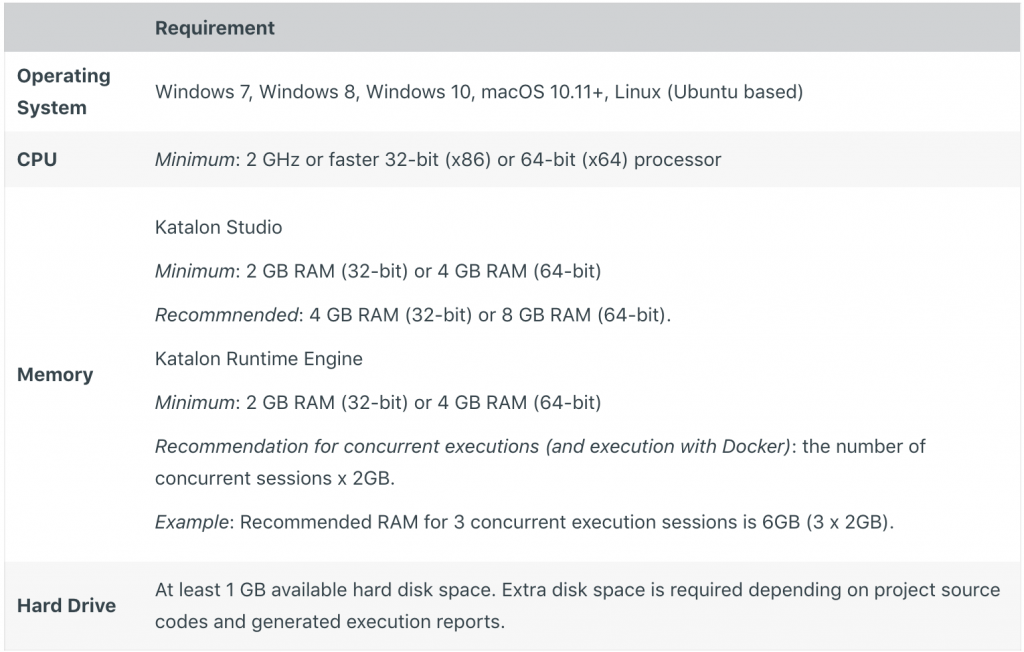Select the CPU row label
1024x652 pixels.
(37, 159)
